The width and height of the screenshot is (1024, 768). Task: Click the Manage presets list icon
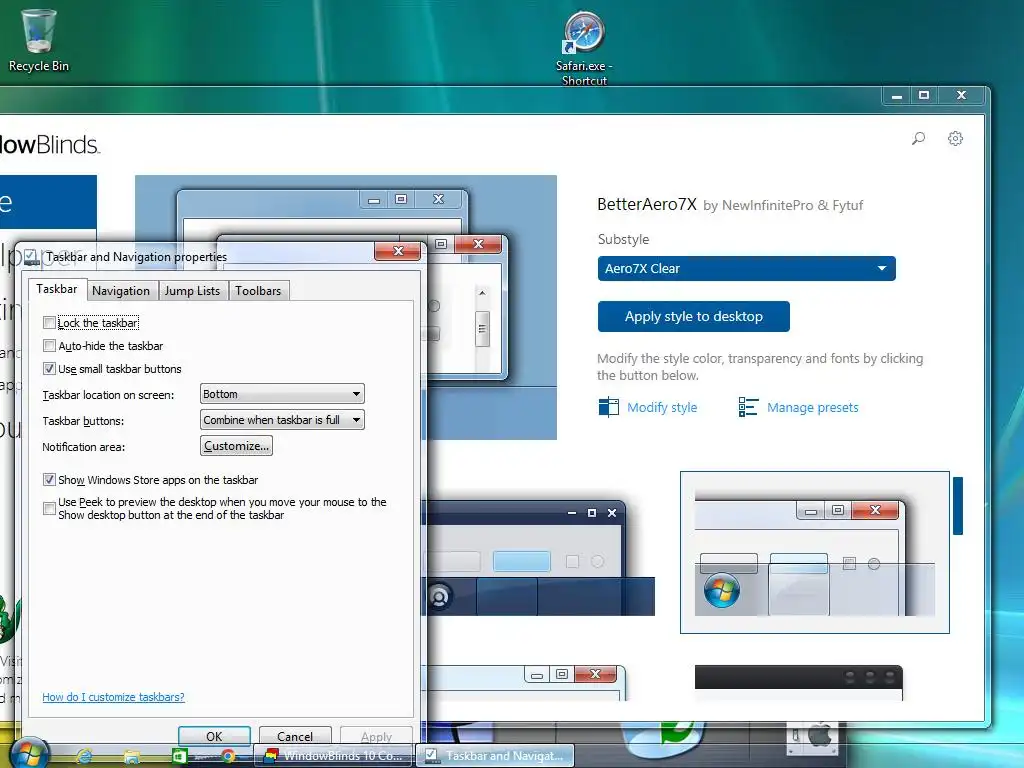[x=748, y=407]
